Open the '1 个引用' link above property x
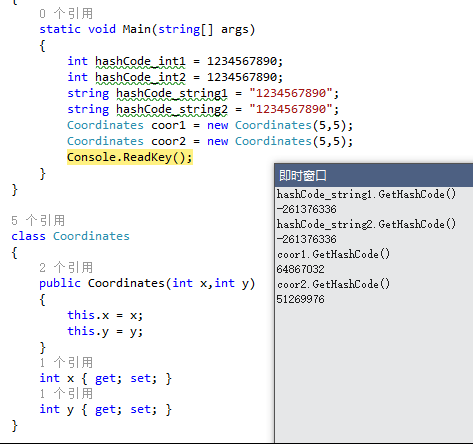 pos(66,362)
